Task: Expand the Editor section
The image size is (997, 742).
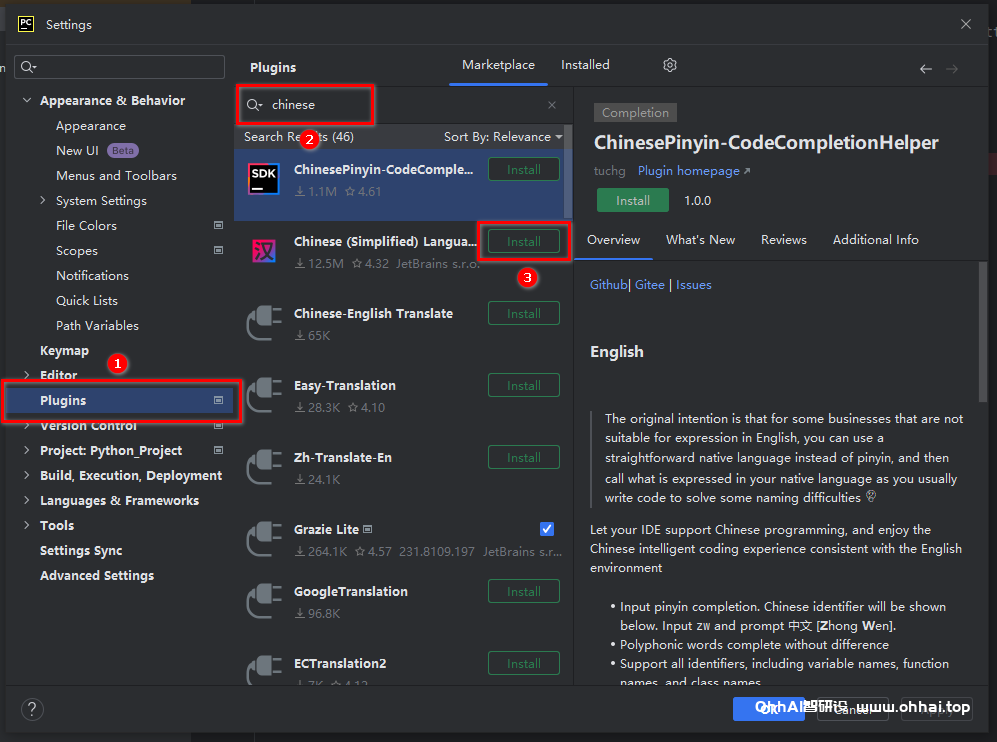Action: coord(27,375)
